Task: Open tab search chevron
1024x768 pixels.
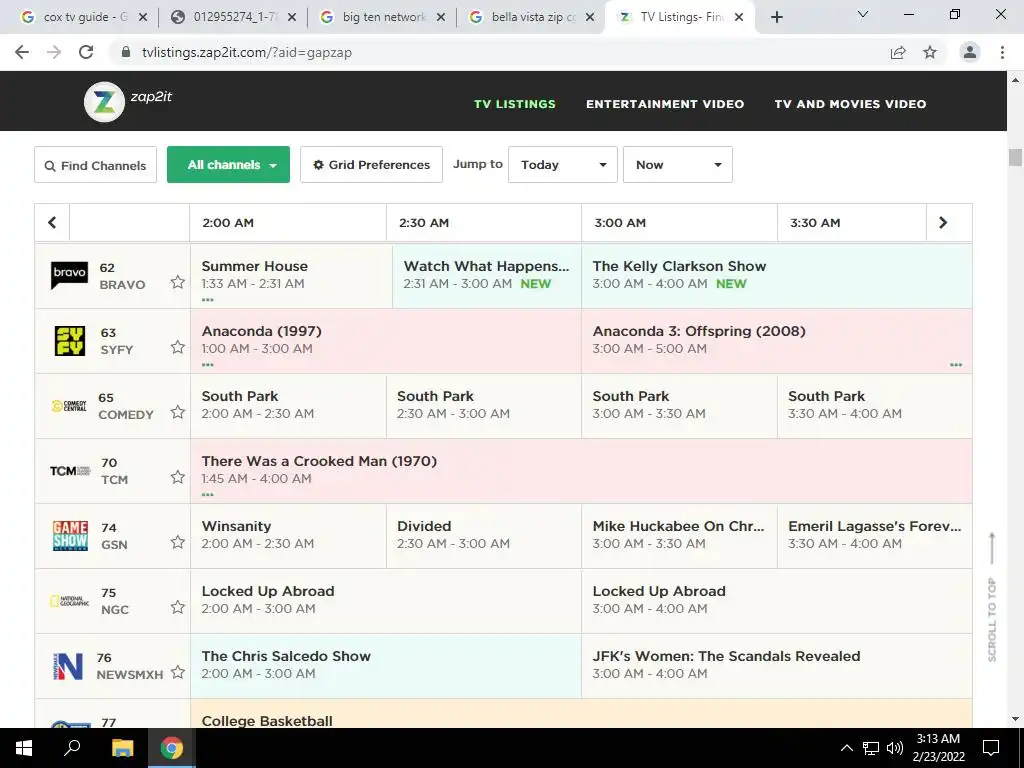Action: tap(863, 14)
